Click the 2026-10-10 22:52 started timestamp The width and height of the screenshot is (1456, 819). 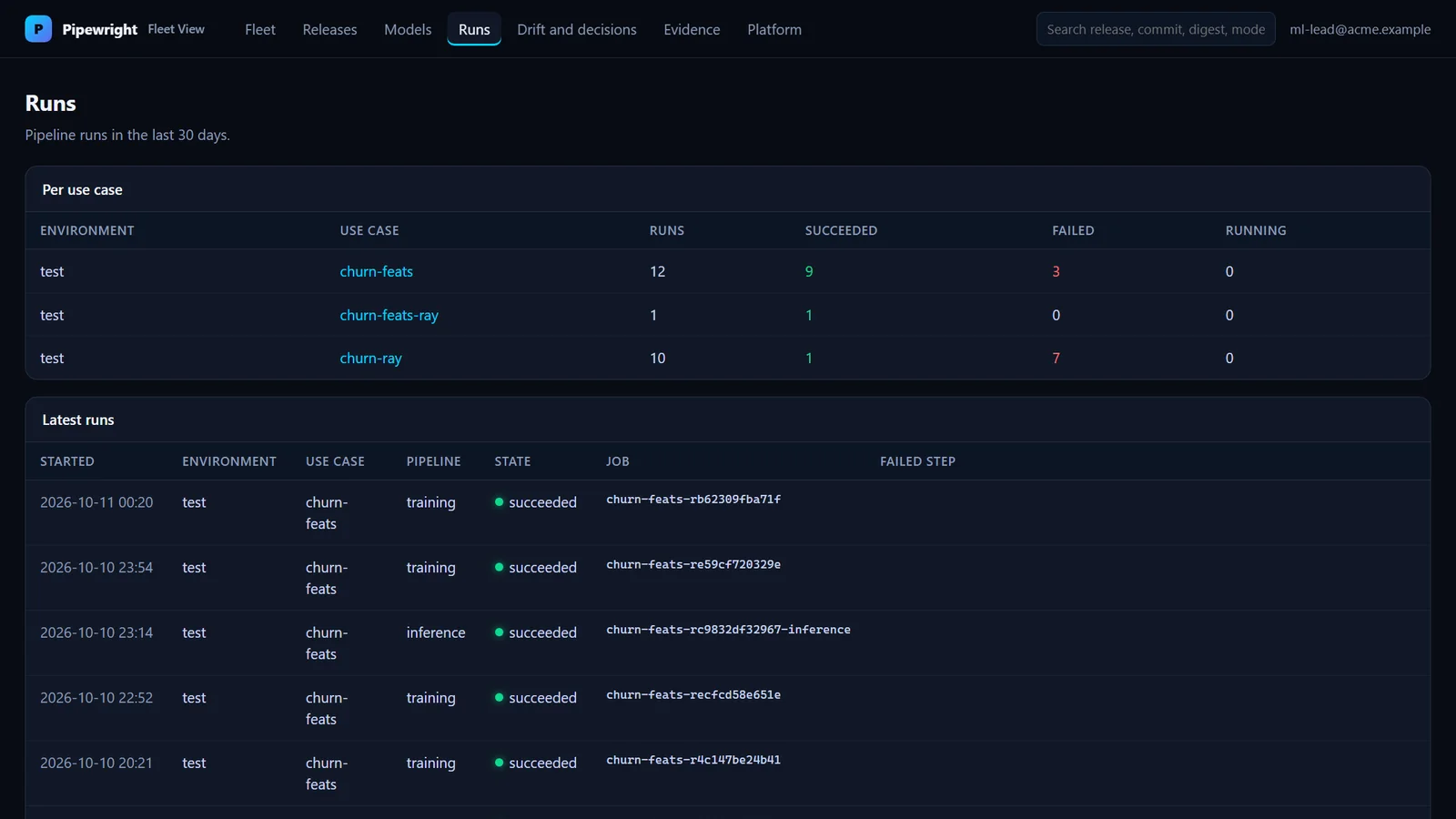point(96,698)
